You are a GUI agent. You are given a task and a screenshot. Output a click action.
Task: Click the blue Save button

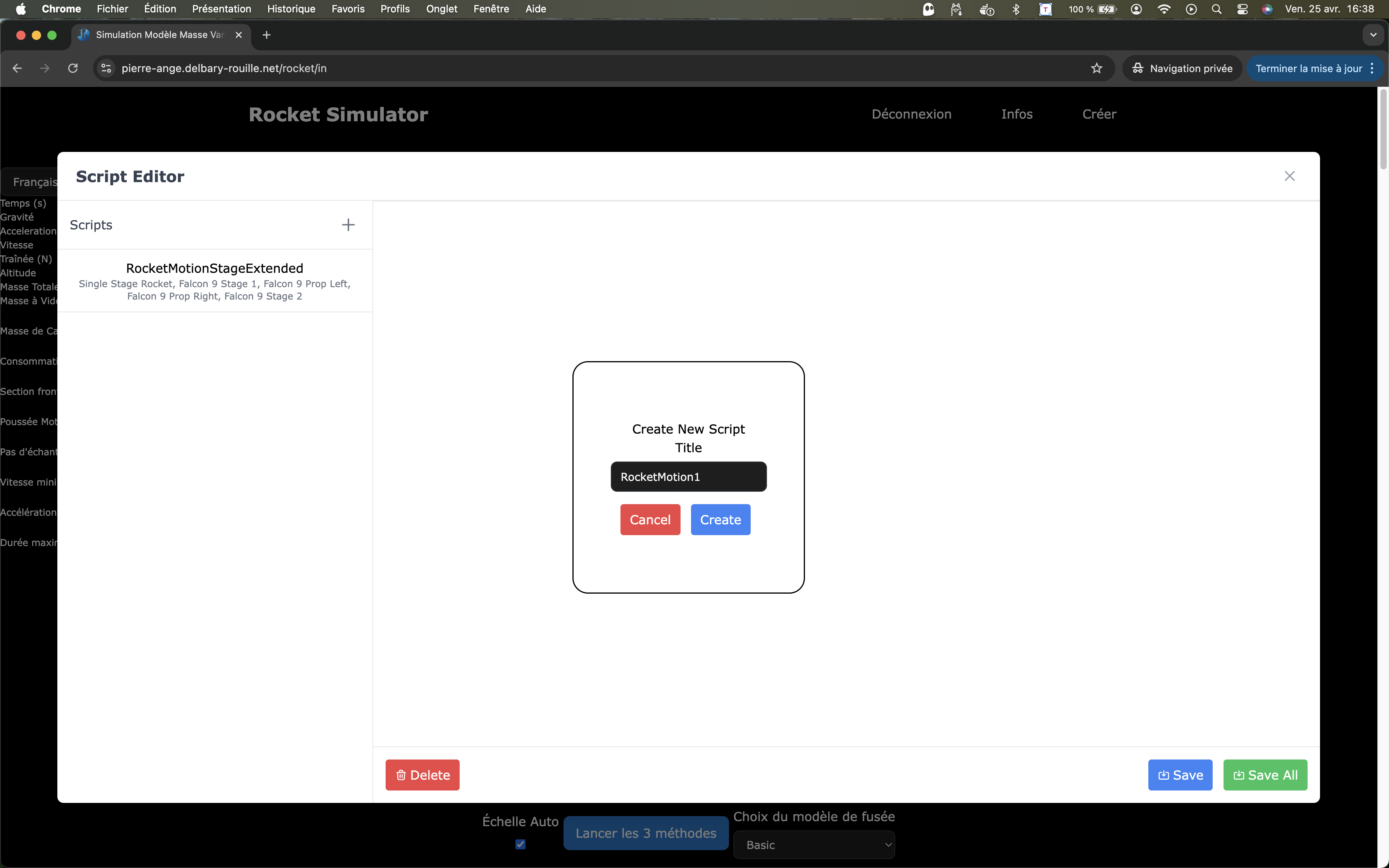tap(1180, 775)
